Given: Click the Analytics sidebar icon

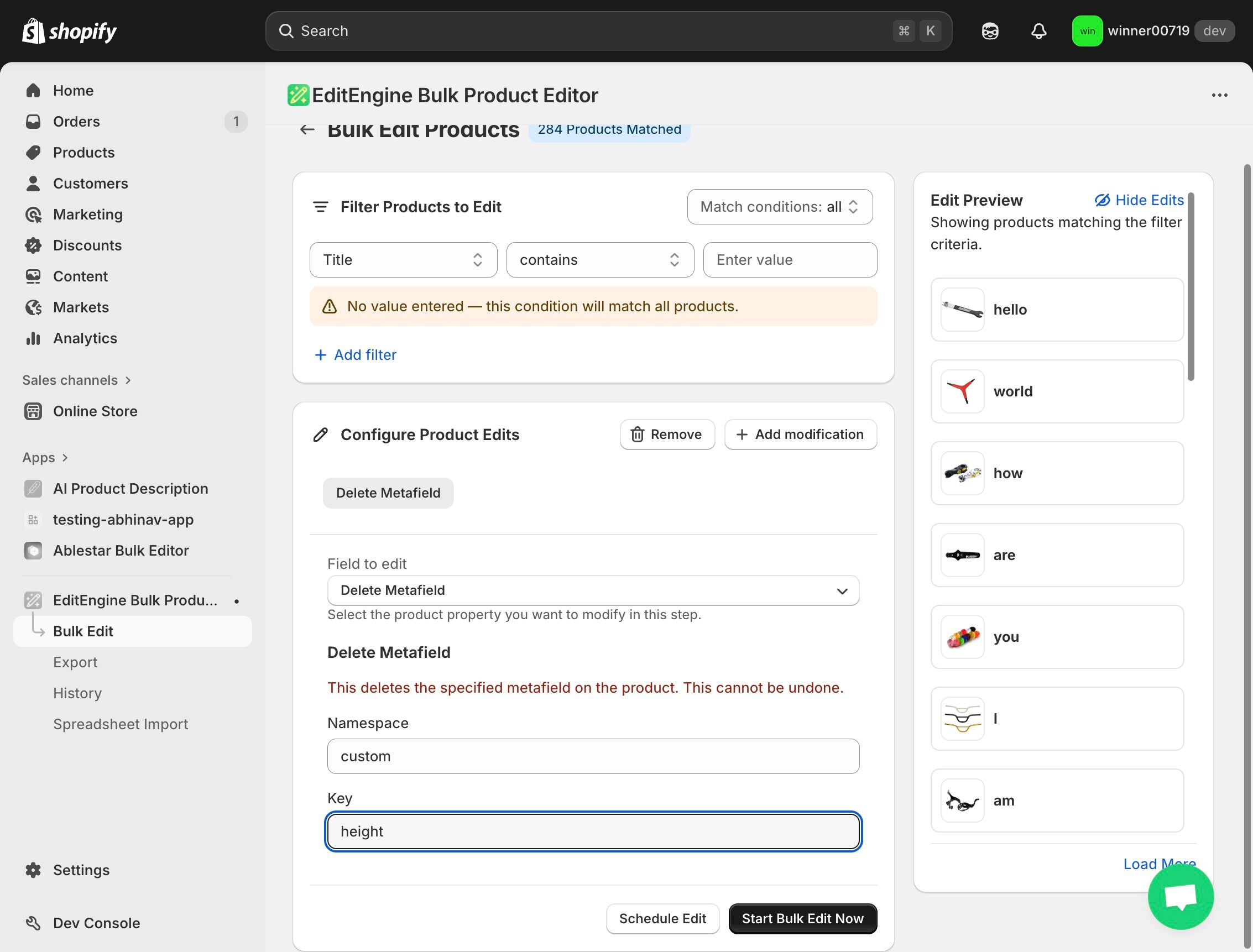Looking at the screenshot, I should click(x=33, y=338).
